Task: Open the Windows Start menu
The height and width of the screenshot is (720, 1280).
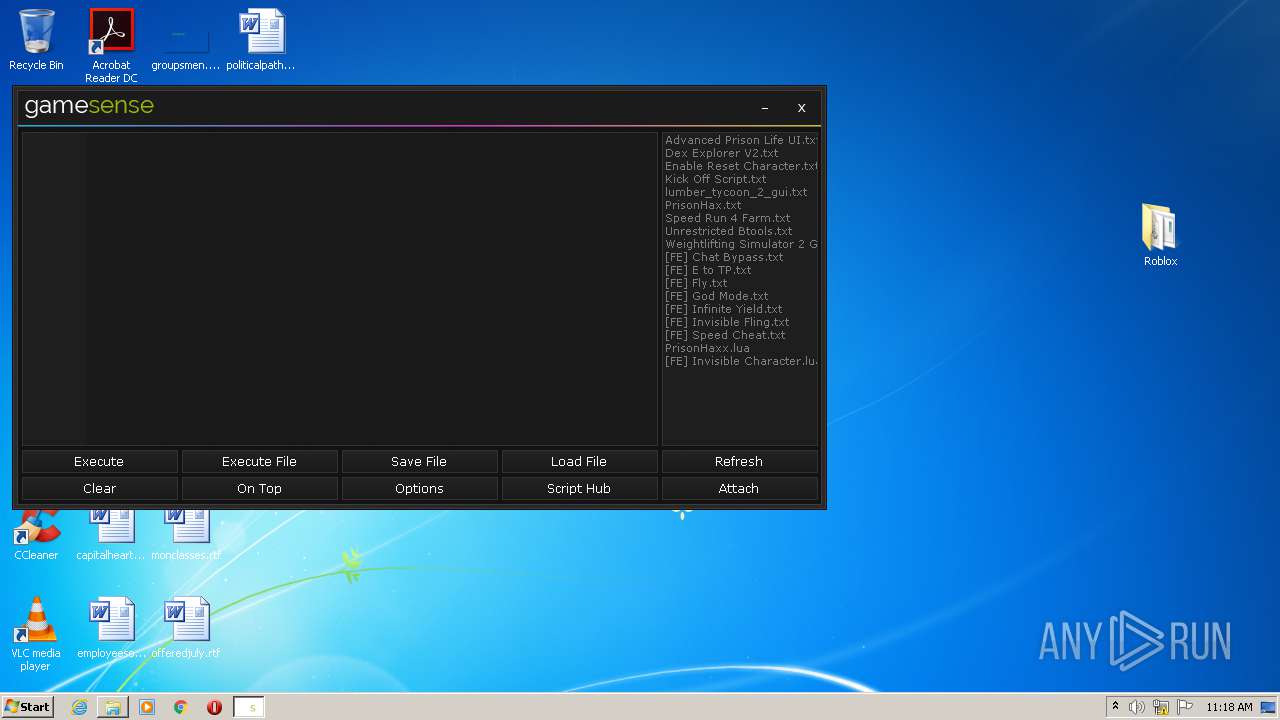Action: tap(27, 707)
